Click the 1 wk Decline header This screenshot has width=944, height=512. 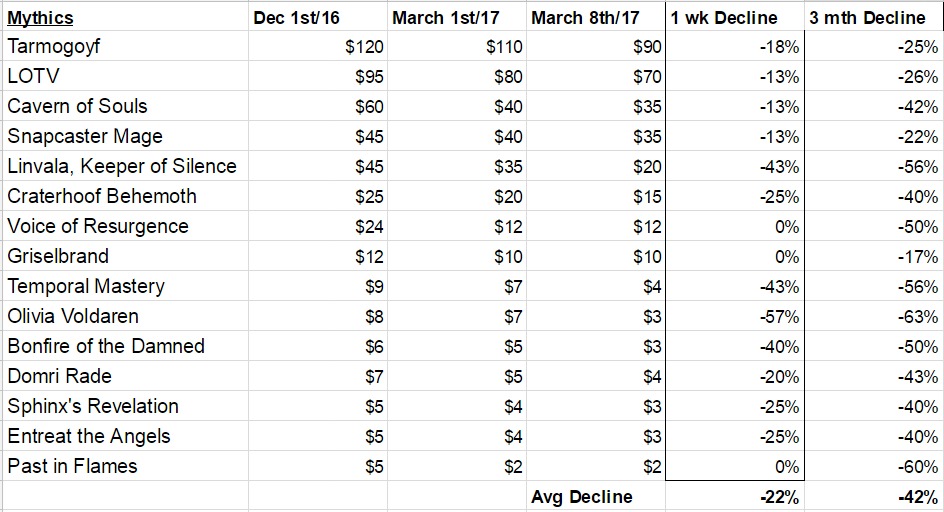point(734,17)
